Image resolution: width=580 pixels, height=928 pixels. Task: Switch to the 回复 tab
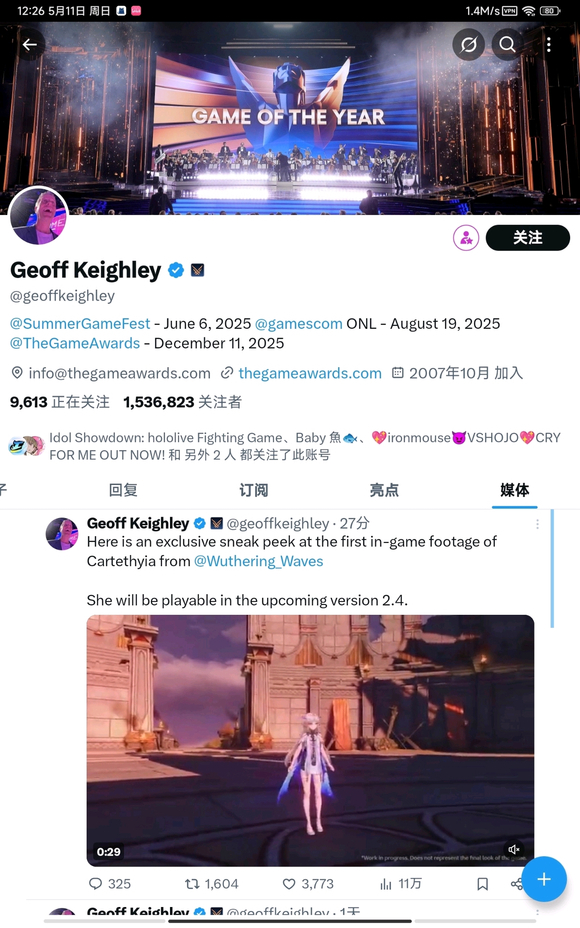coord(123,490)
